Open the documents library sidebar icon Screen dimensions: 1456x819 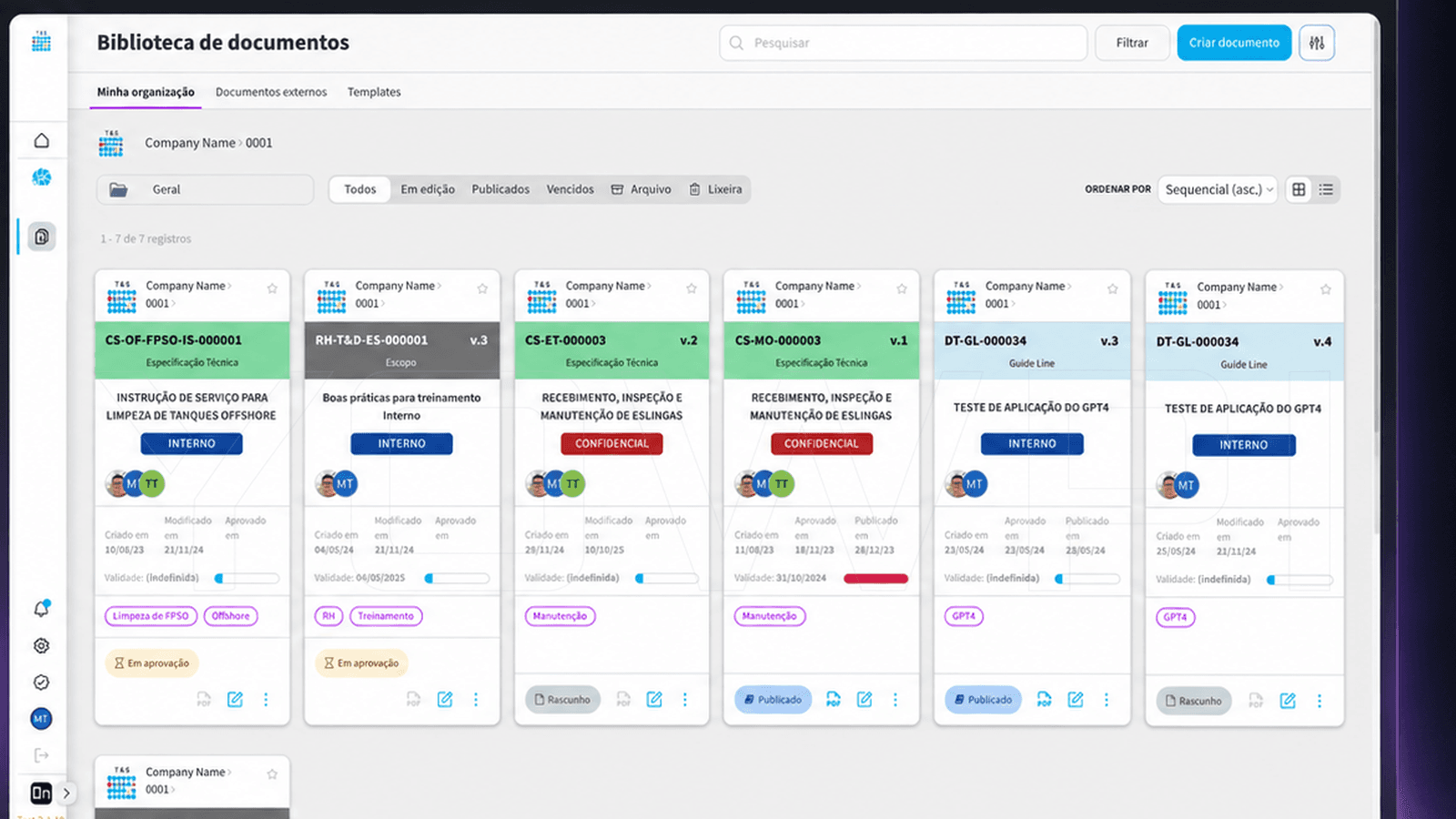tap(41, 237)
